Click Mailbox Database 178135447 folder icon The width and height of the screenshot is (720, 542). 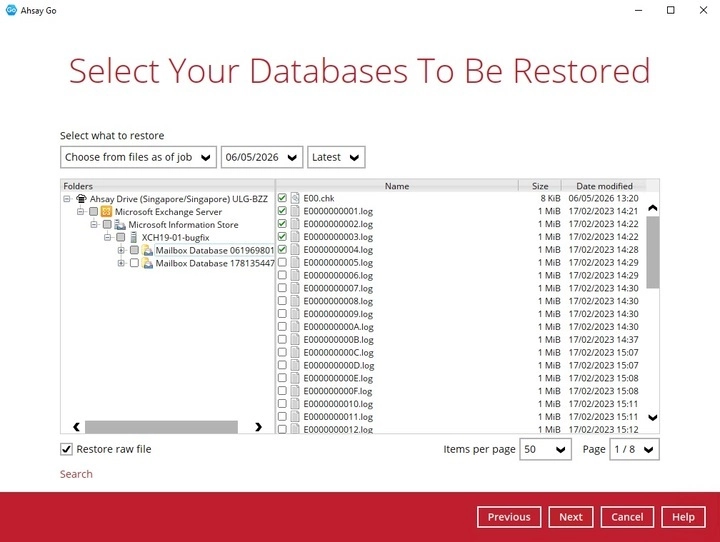click(x=147, y=263)
